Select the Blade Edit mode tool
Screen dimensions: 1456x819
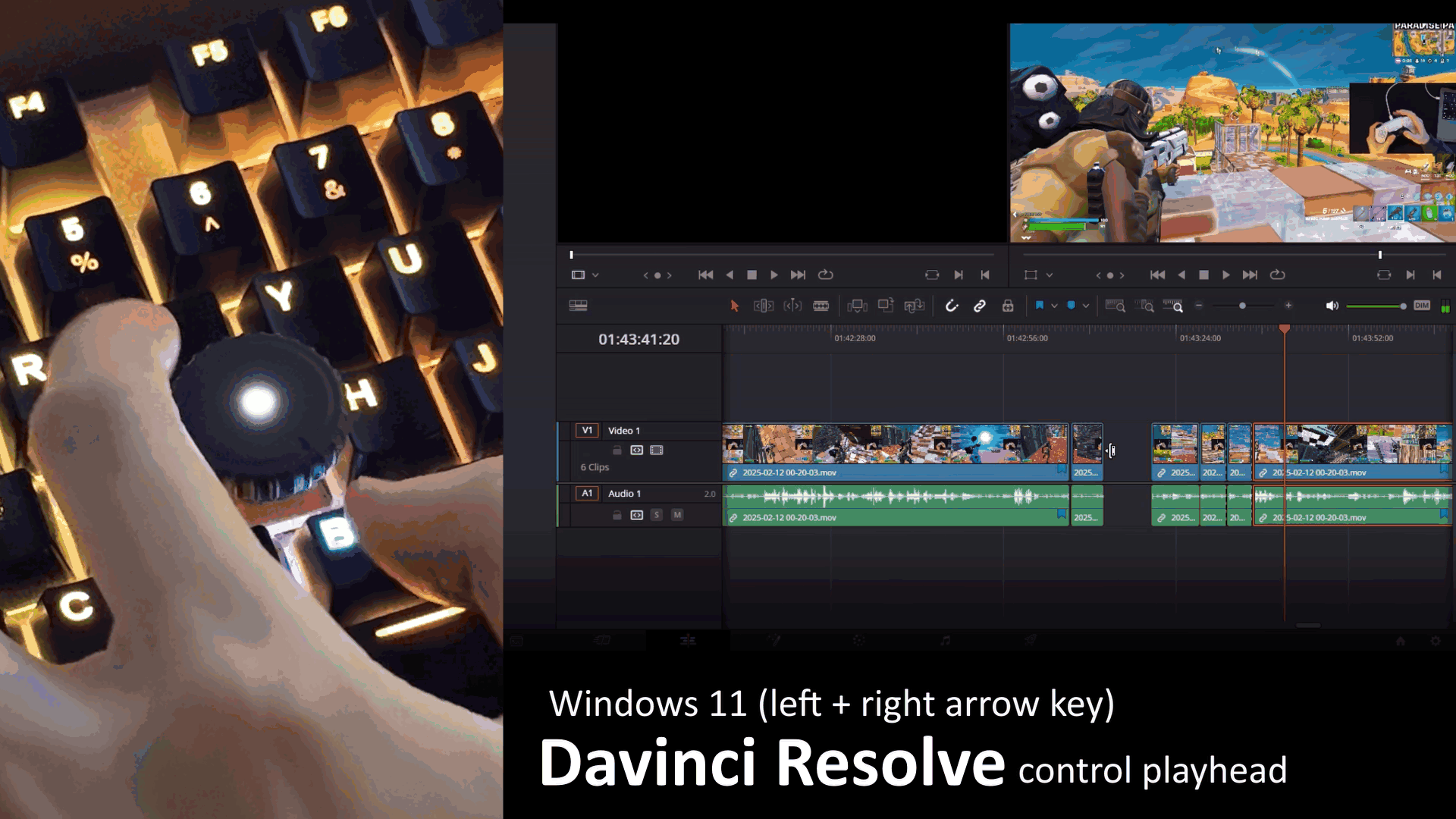pos(821,306)
